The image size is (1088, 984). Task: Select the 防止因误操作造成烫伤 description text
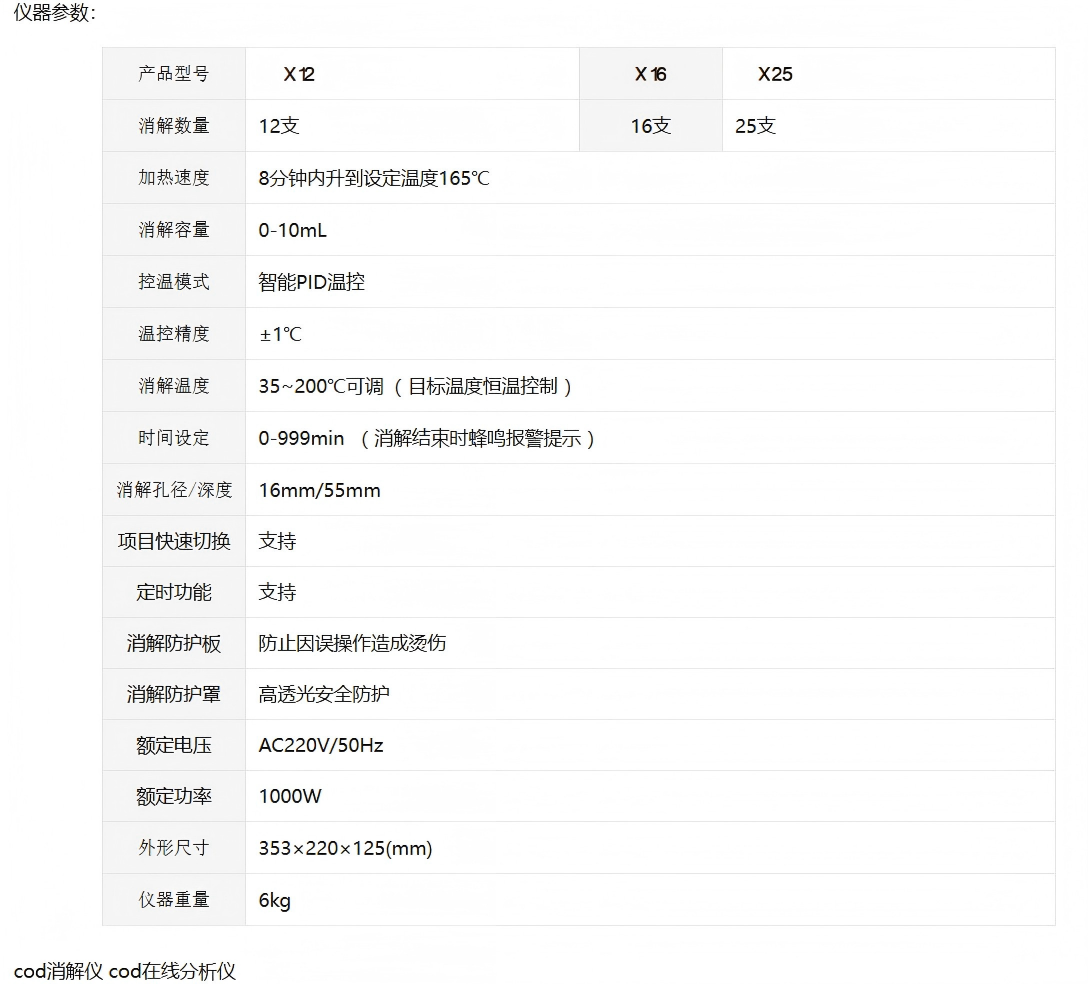352,643
